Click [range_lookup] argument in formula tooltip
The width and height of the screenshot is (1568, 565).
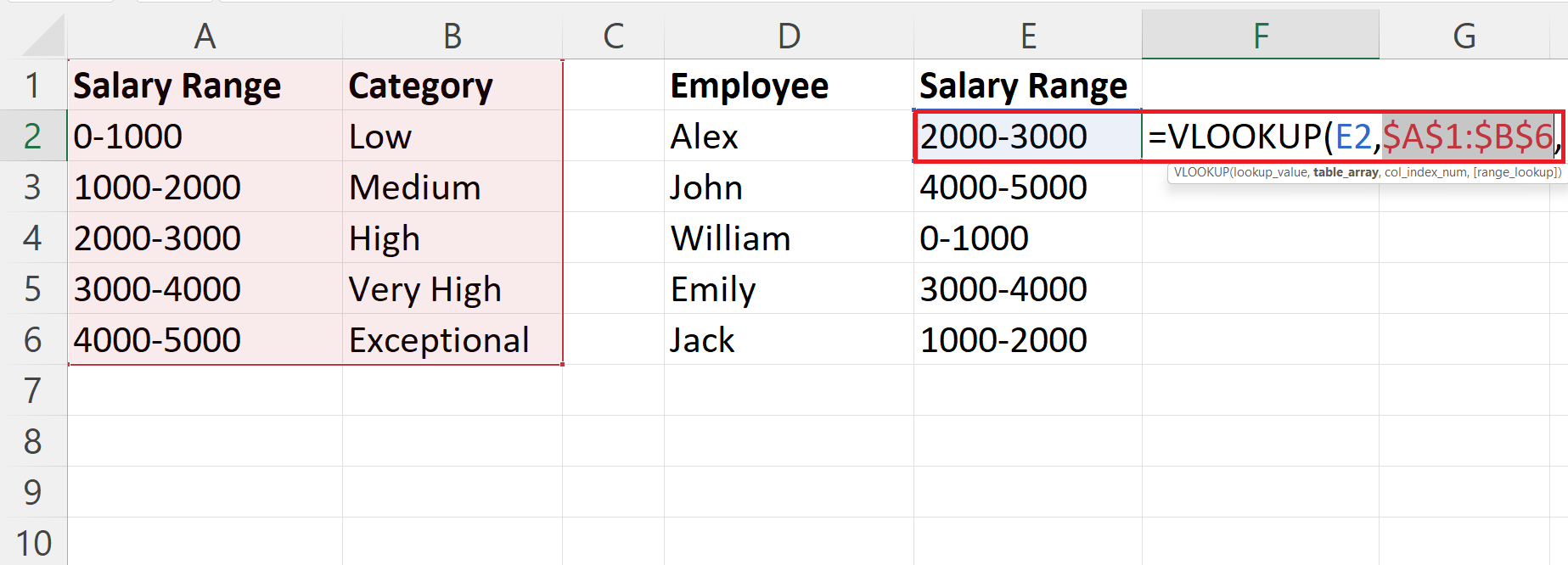pyautogui.click(x=1515, y=172)
